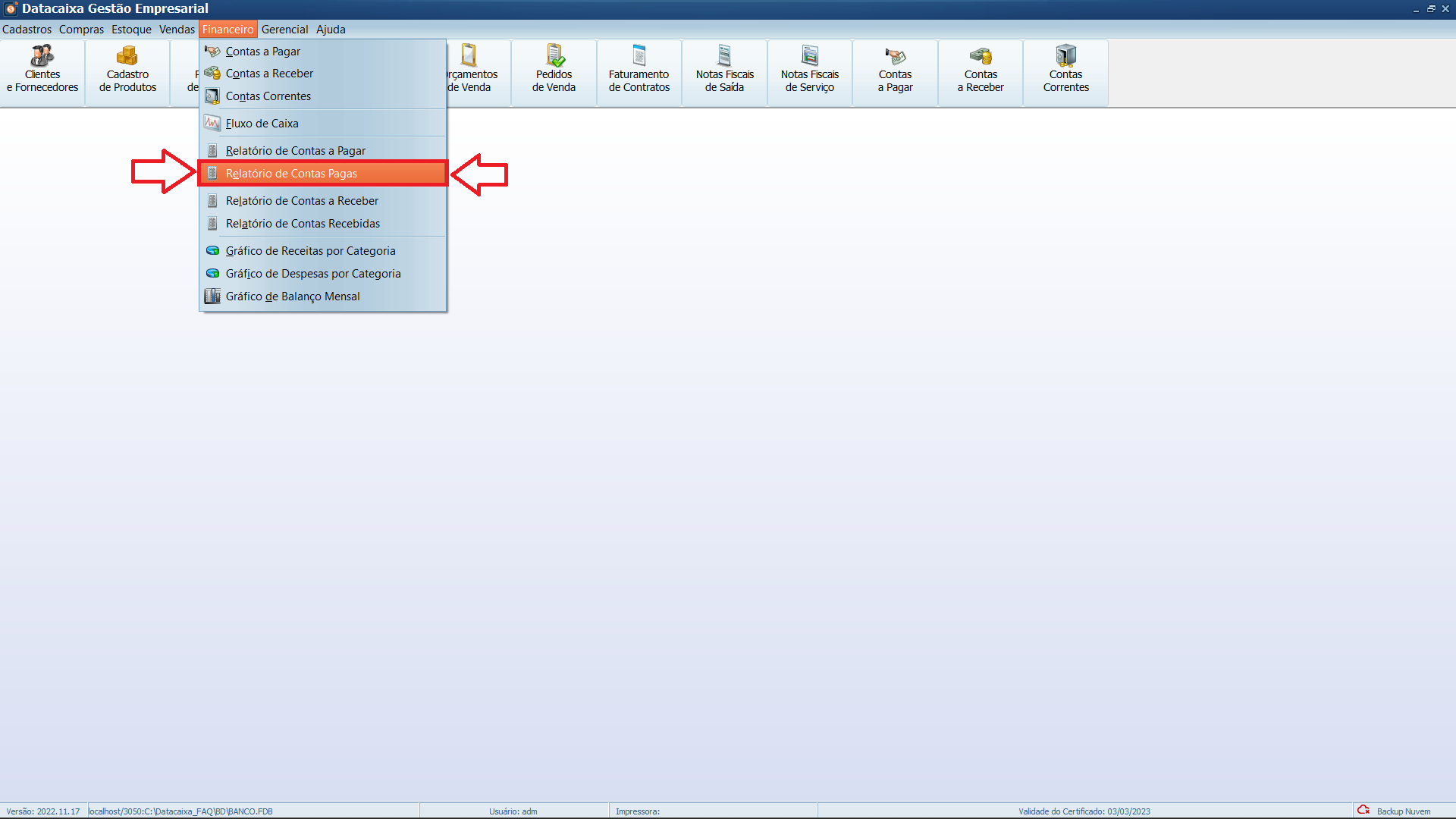Expand the Cadastros menu

(27, 30)
